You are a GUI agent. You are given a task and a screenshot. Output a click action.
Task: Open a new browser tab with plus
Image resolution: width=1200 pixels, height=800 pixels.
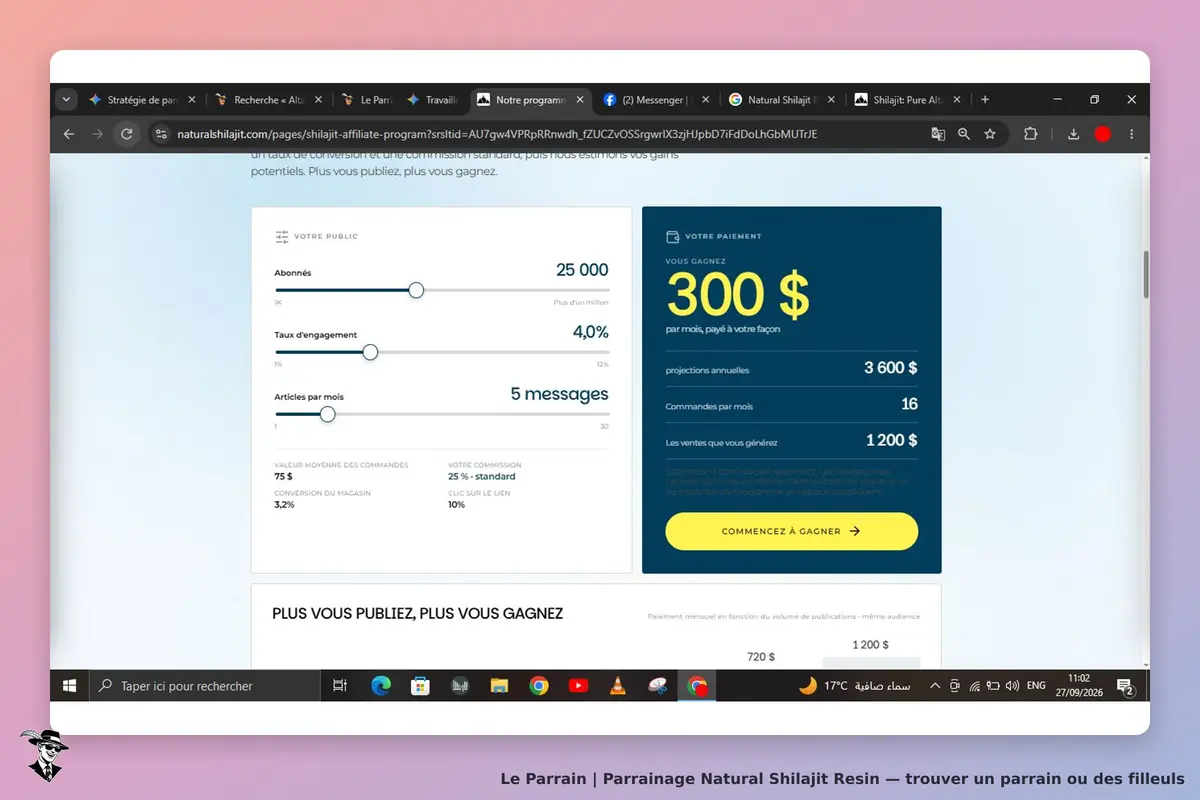(985, 100)
